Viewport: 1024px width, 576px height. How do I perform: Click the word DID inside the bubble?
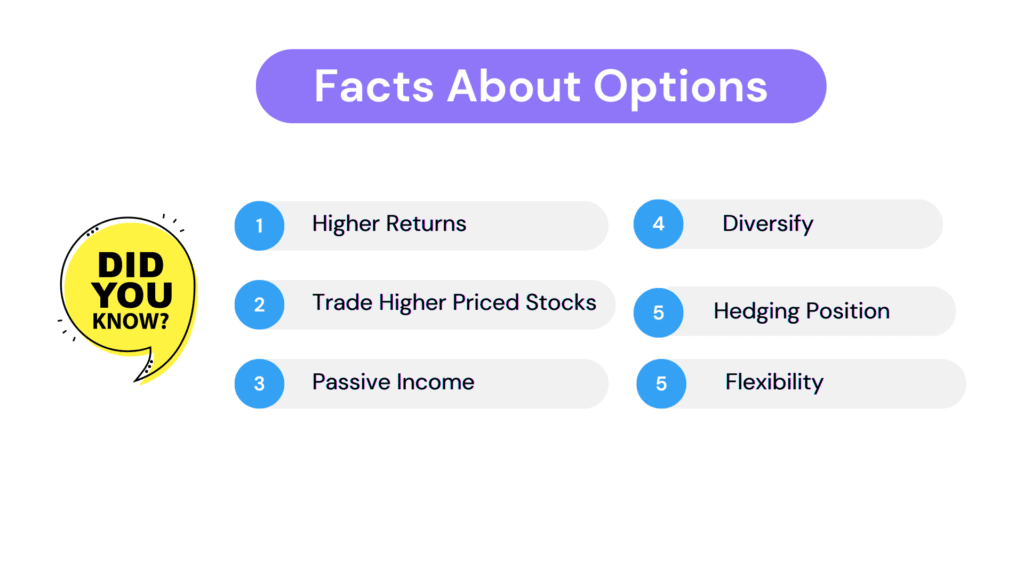(131, 266)
